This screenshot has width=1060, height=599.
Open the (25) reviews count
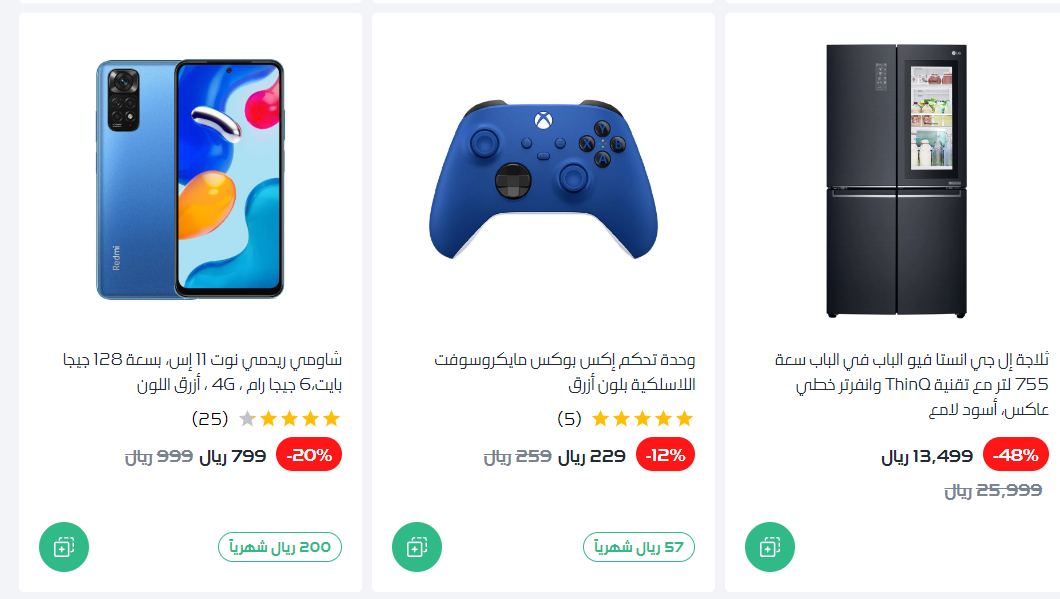210,419
